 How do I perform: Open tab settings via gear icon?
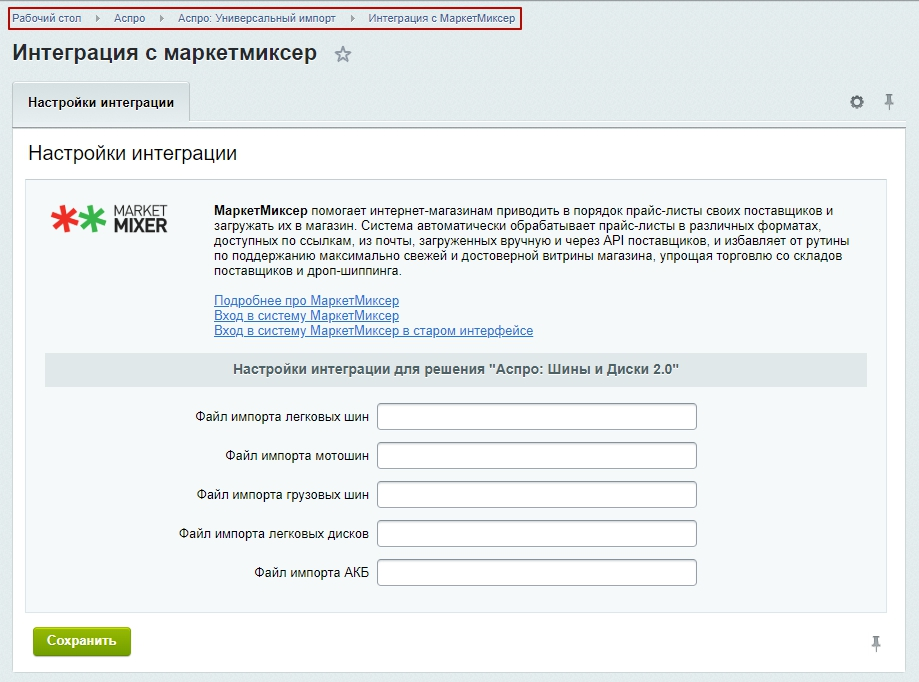857,102
